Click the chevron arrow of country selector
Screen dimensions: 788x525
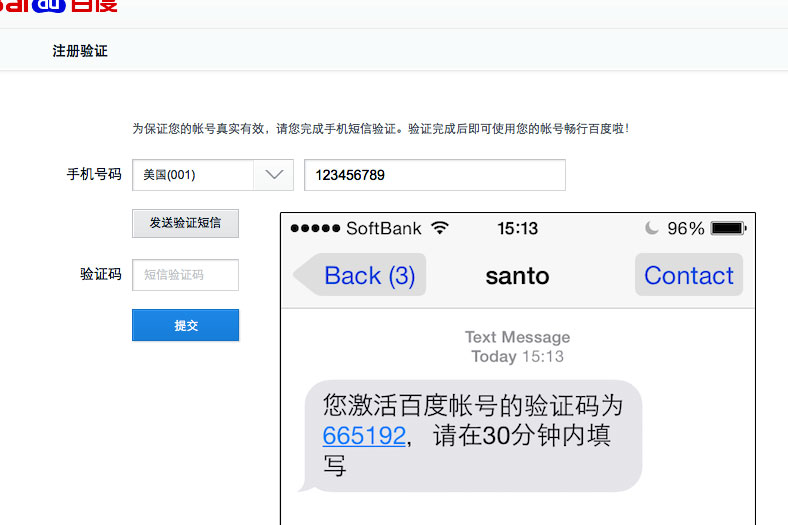[274, 175]
